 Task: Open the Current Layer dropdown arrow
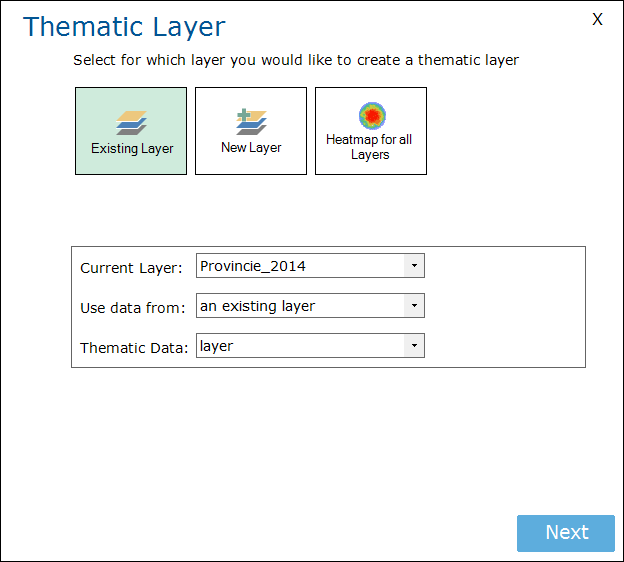pos(414,265)
